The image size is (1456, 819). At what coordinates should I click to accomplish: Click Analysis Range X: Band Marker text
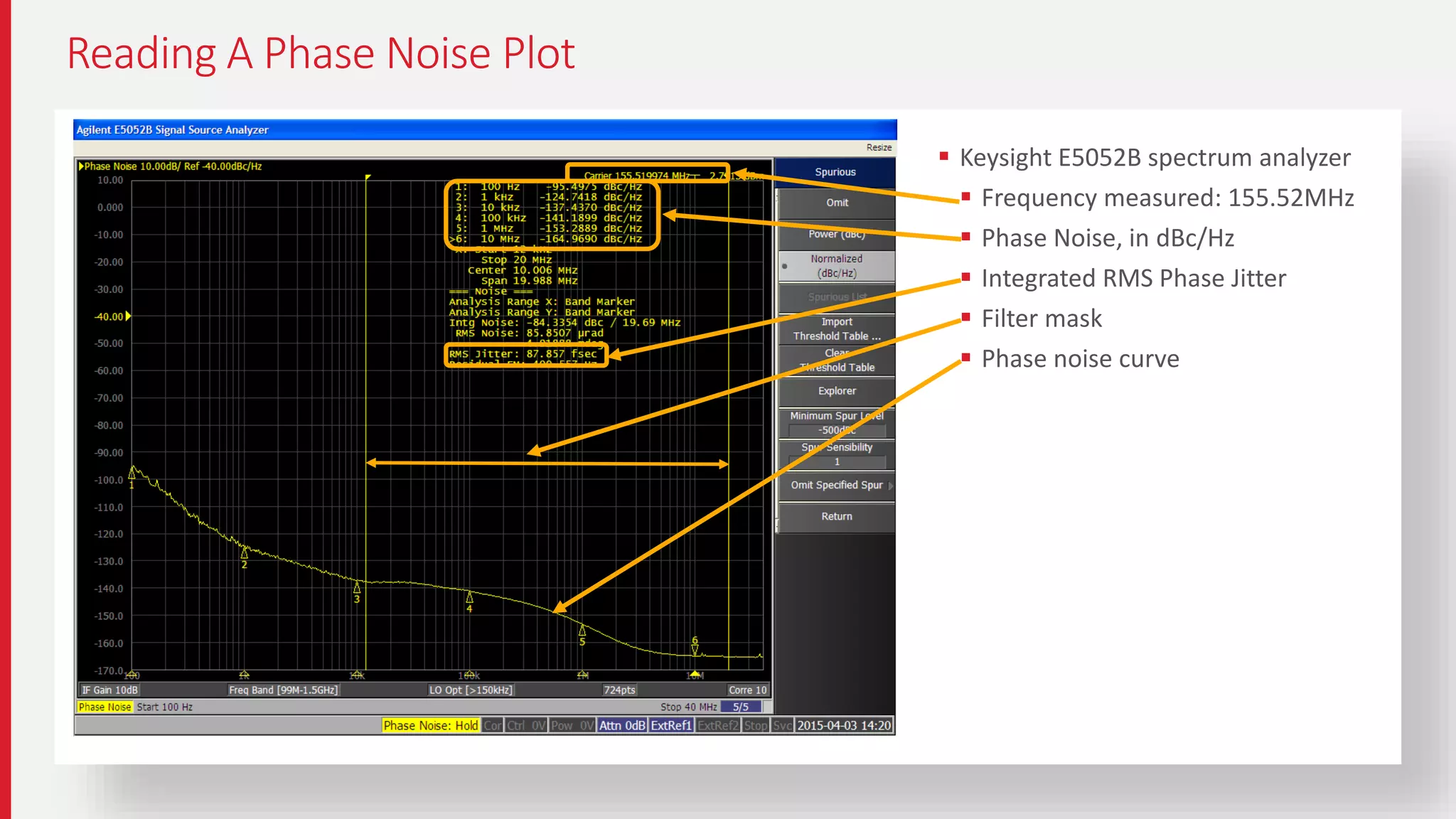click(x=542, y=302)
